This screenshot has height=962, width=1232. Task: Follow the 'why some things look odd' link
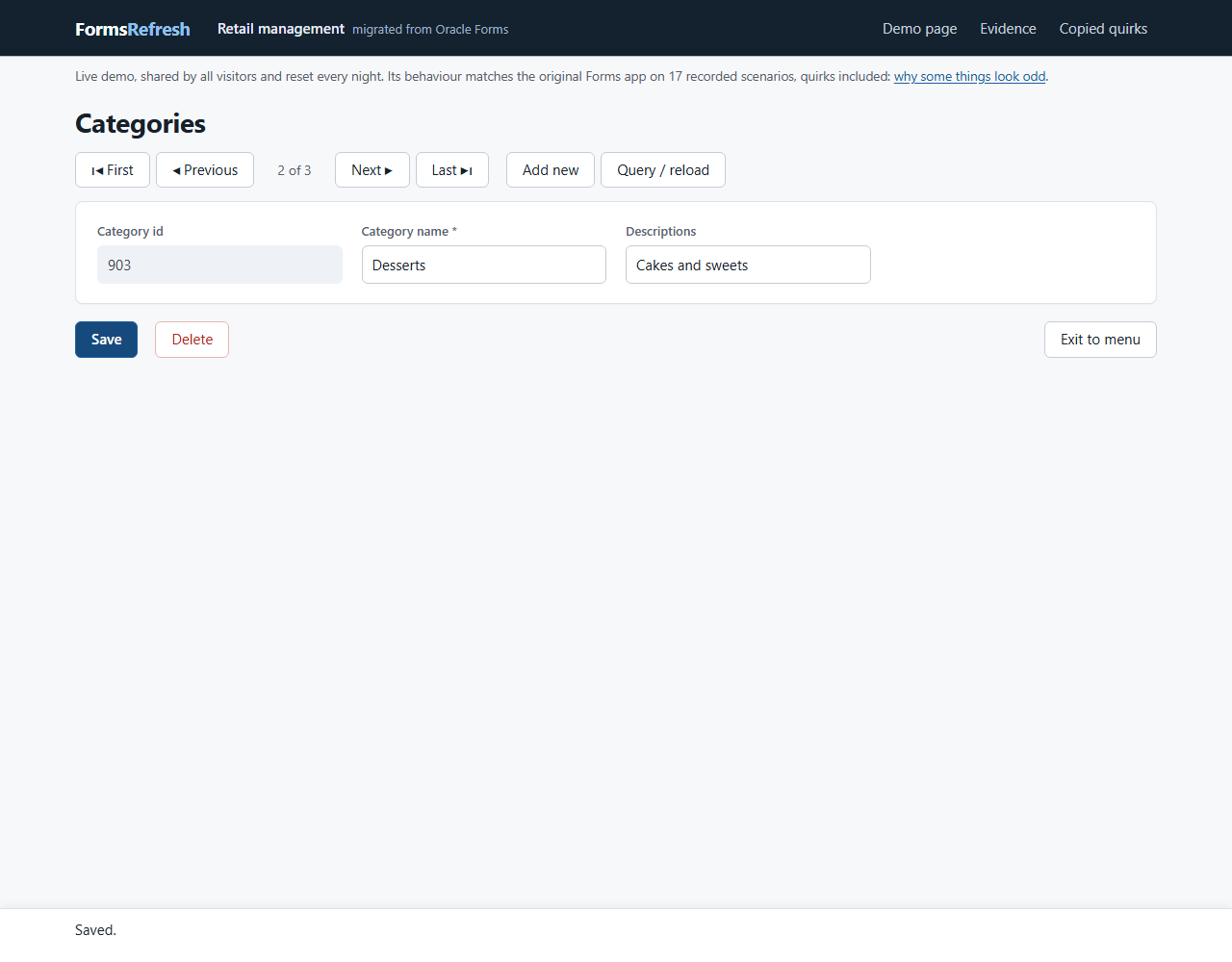[x=969, y=76]
